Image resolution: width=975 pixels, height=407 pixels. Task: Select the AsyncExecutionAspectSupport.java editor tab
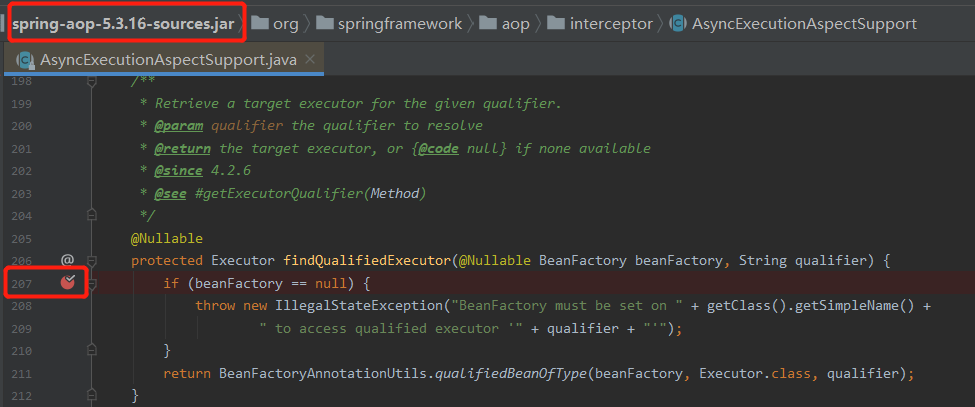(167, 60)
